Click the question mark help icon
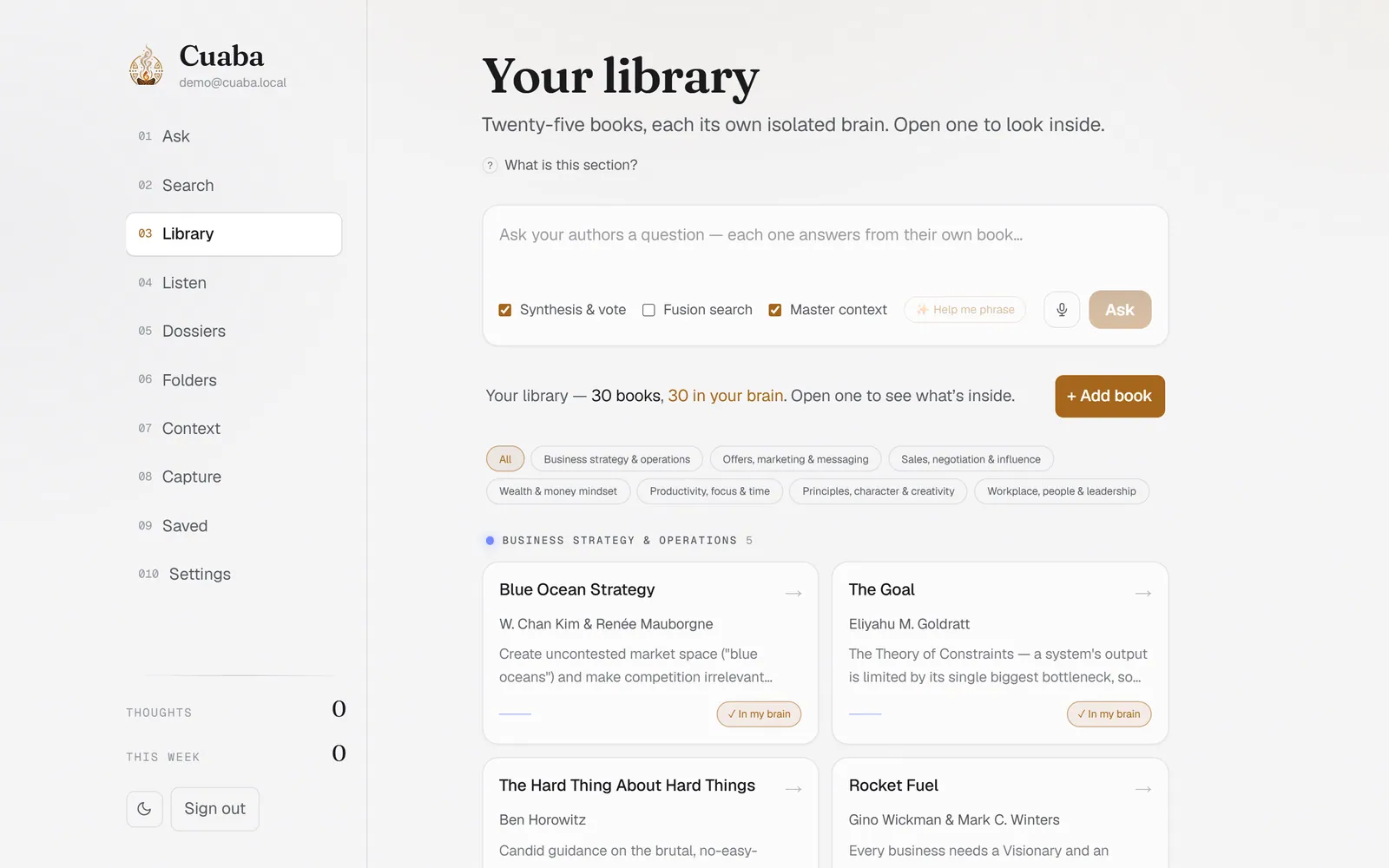1389x868 pixels. coord(490,166)
